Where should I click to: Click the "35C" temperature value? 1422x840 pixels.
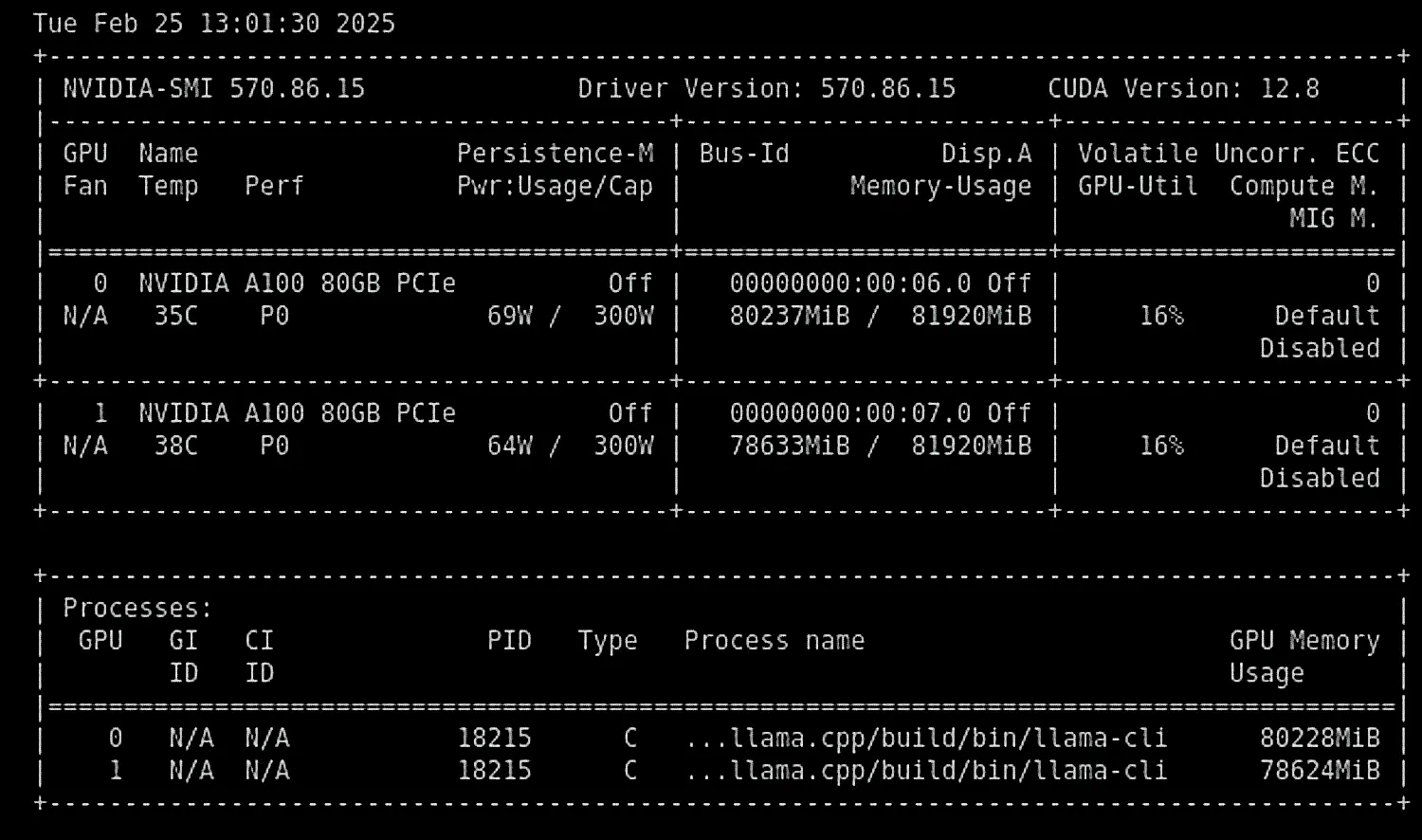(176, 316)
